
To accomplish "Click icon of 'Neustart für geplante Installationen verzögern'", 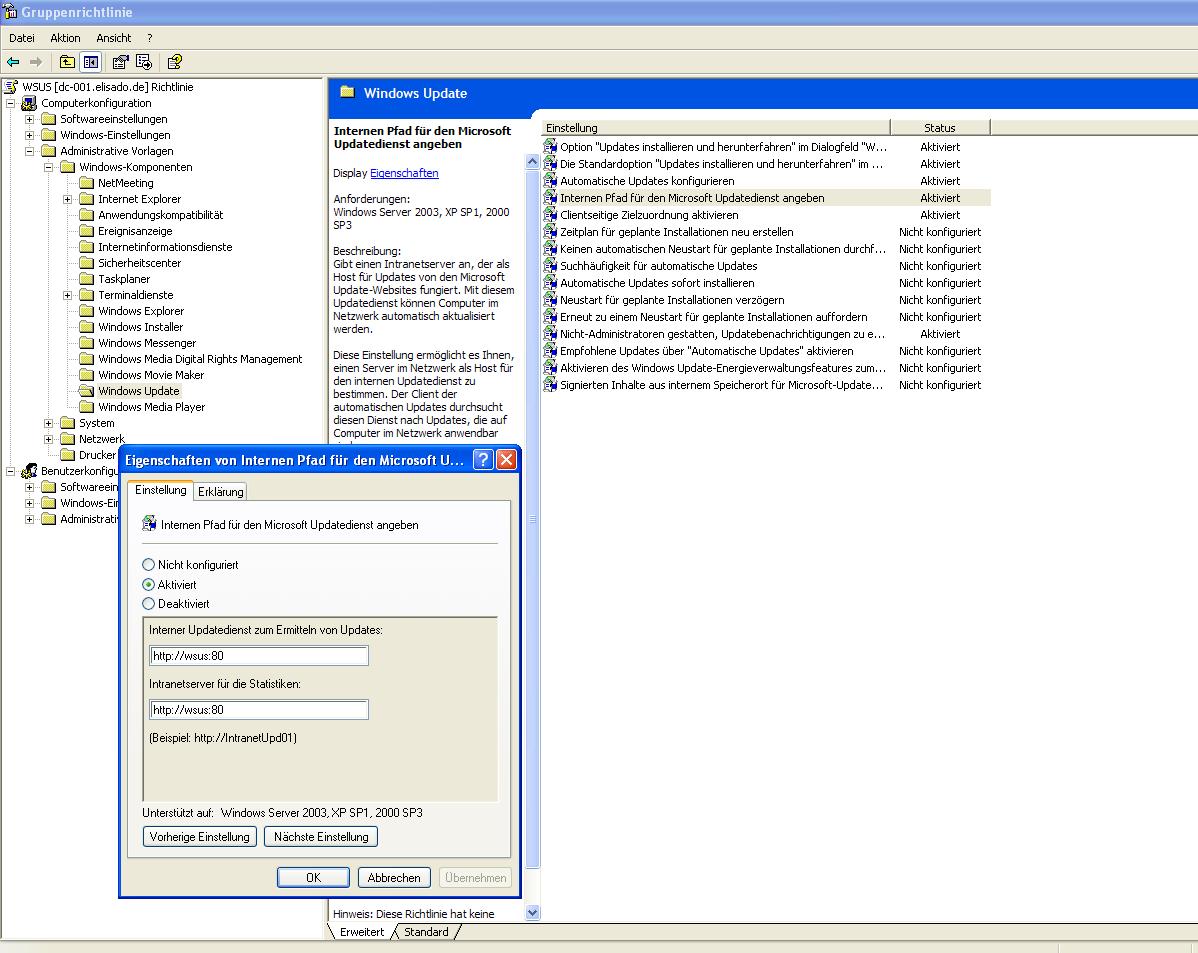I will 550,300.
